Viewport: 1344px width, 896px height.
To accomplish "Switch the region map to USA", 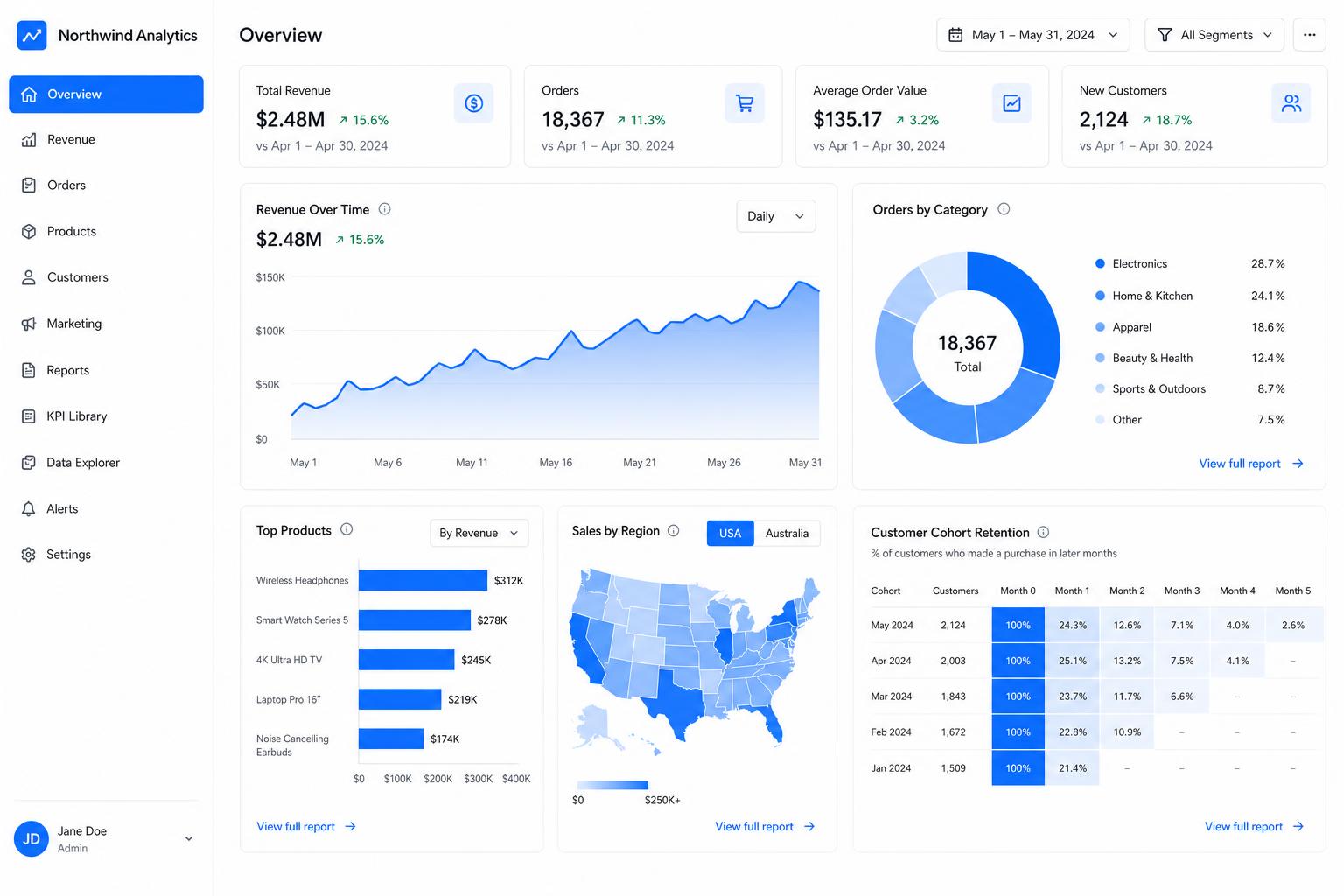I will point(730,534).
